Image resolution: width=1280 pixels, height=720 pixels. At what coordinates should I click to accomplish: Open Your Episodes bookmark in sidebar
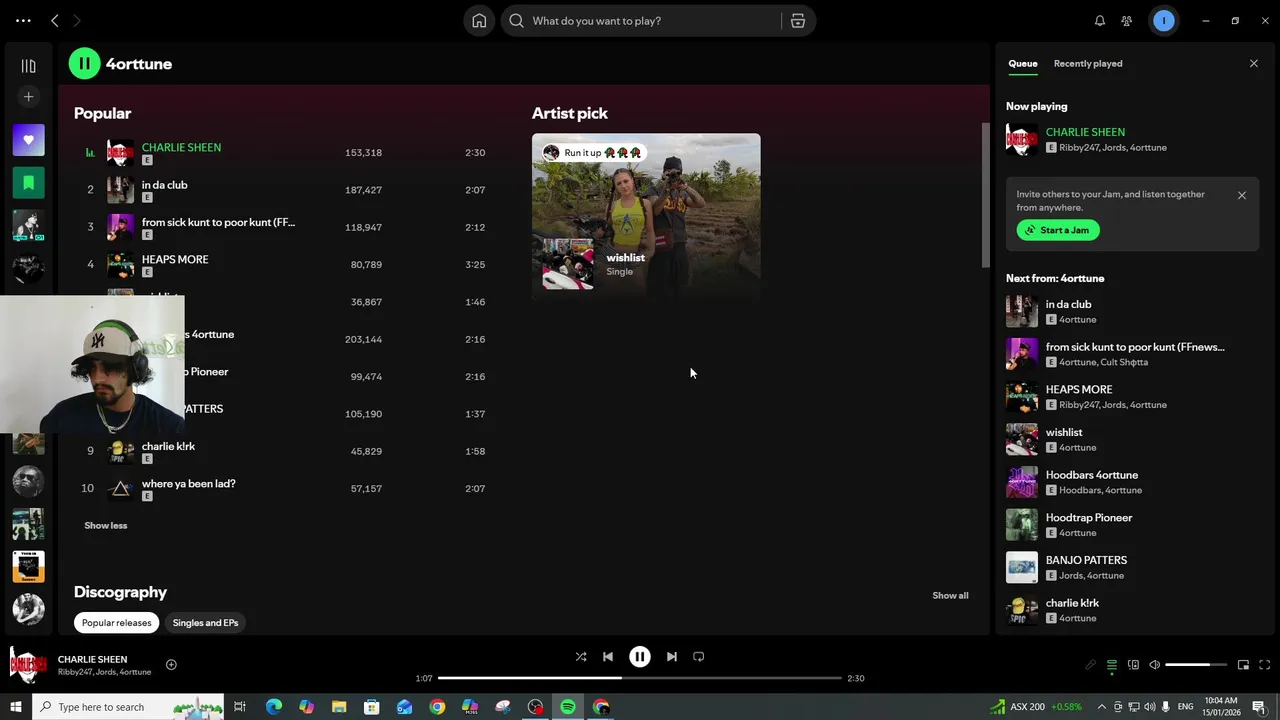click(x=28, y=183)
